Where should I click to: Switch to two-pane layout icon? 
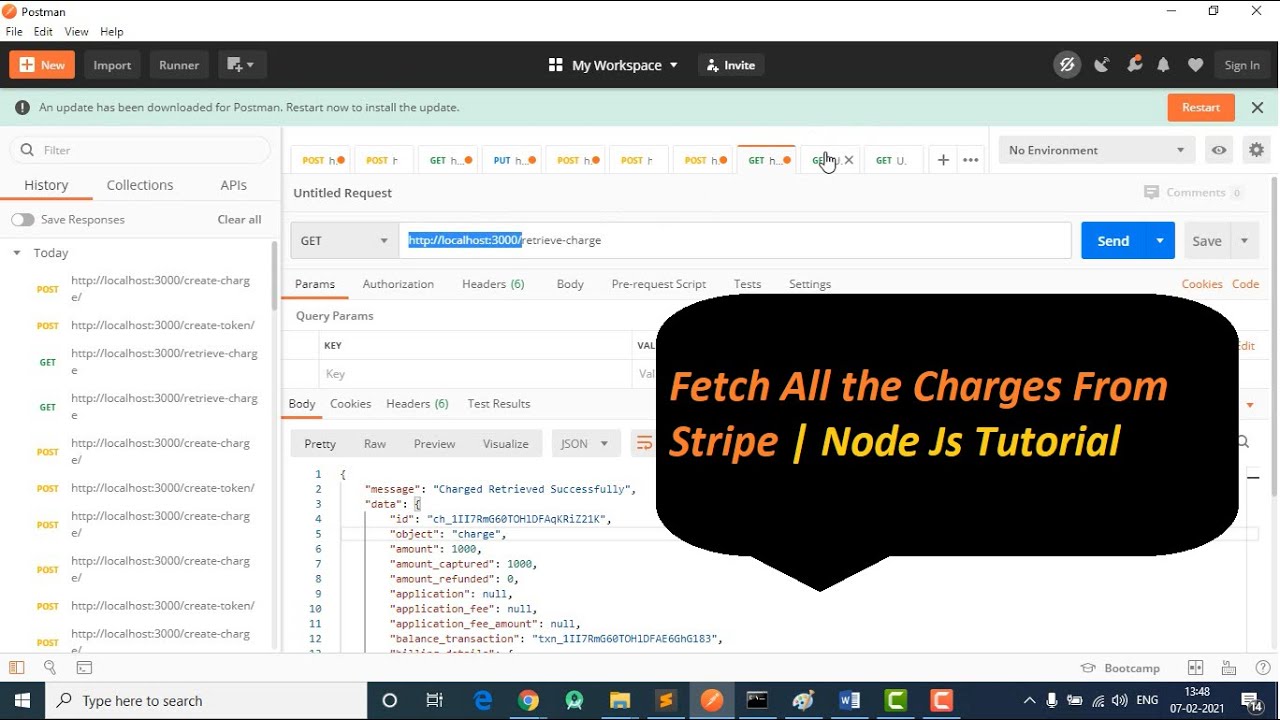click(1195, 668)
